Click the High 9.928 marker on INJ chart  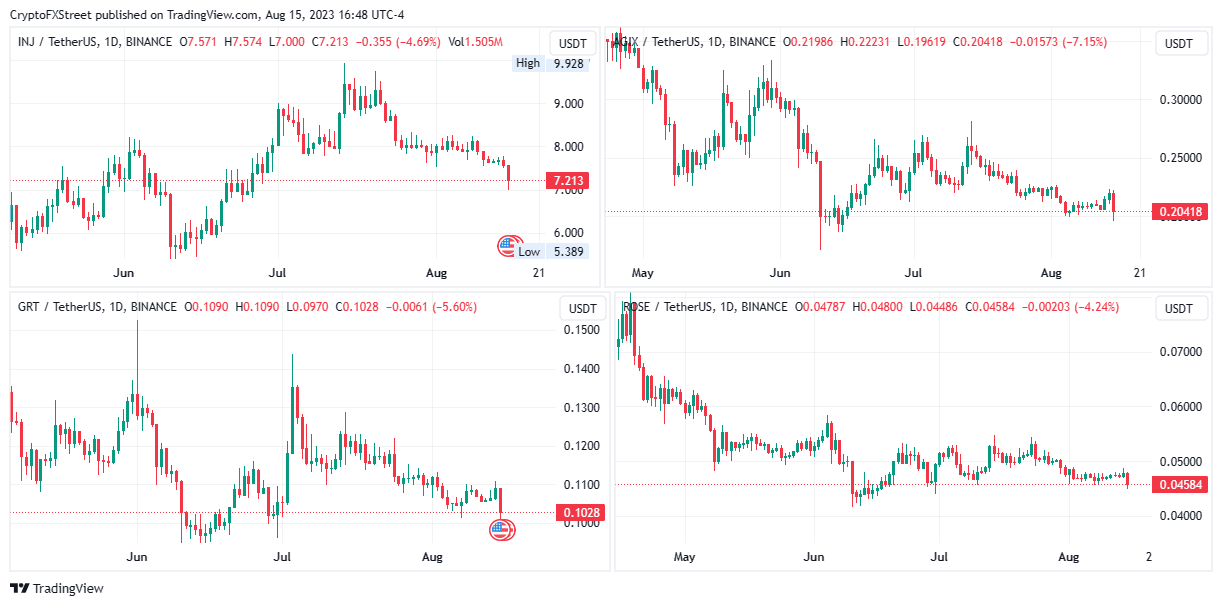point(550,63)
